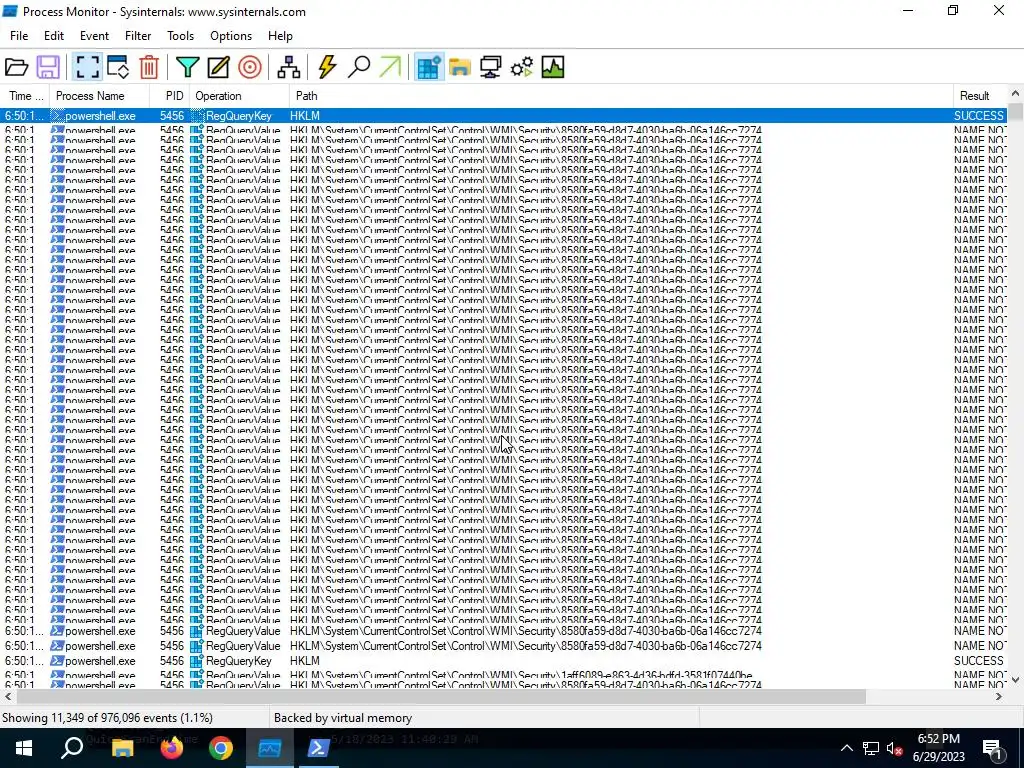The width and height of the screenshot is (1024, 768).
Task: Toggle Show Profiling Events
Action: coord(552,67)
